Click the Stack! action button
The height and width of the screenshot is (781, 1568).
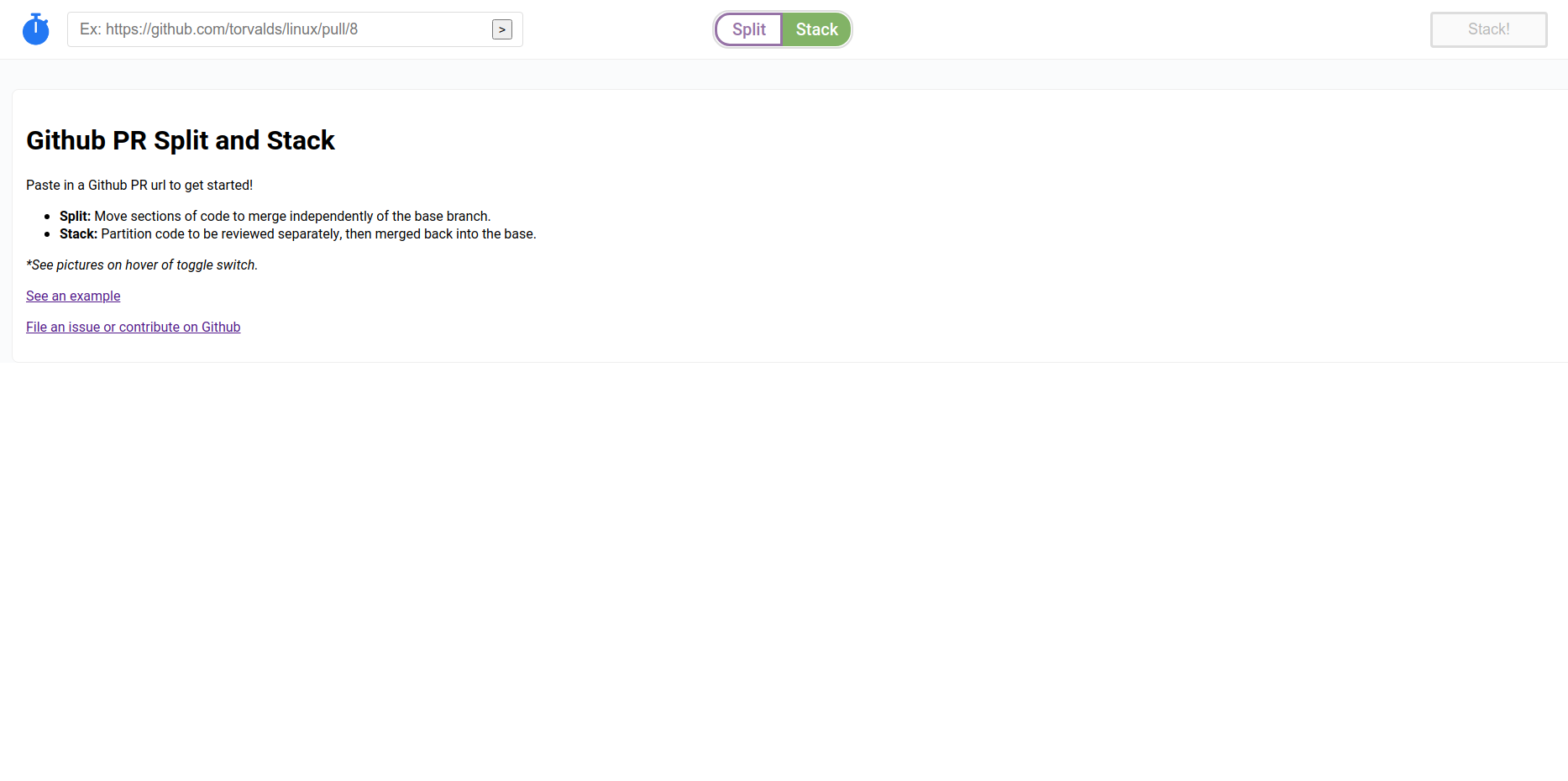pos(1488,29)
